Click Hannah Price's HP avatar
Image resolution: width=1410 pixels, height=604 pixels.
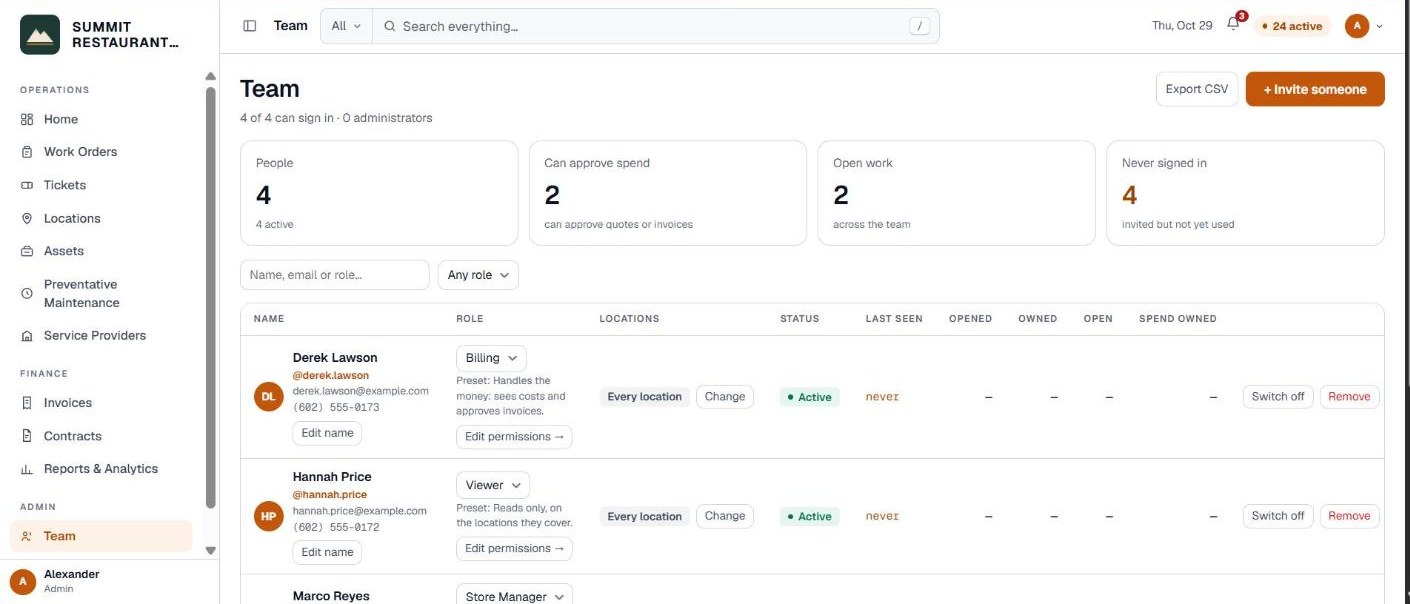pos(268,516)
